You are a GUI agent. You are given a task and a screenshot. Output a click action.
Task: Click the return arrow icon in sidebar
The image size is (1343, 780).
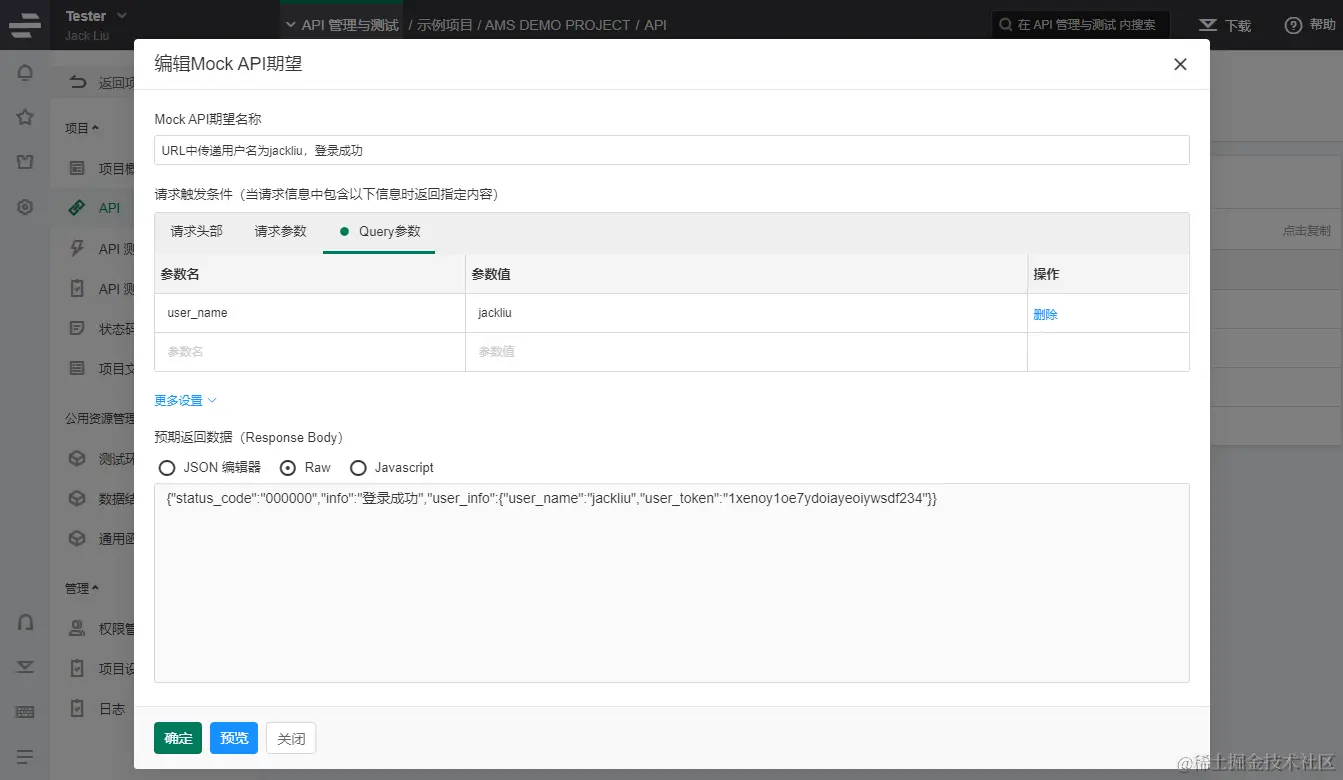pyautogui.click(x=76, y=83)
